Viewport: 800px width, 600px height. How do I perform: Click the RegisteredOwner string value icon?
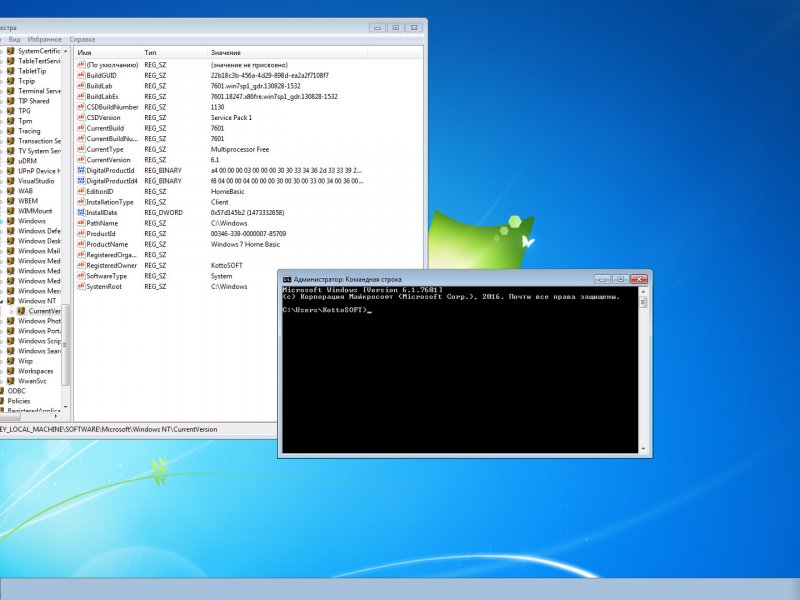pos(81,265)
